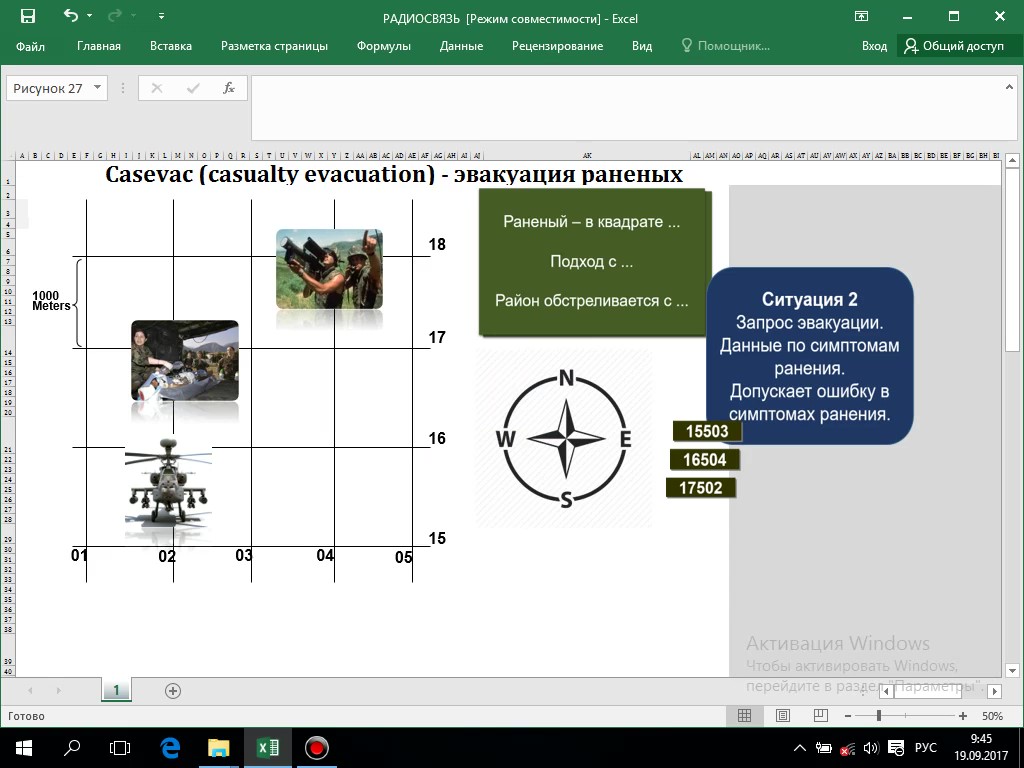Select the soldiers with launcher picture
The height and width of the screenshot is (768, 1024).
pyautogui.click(x=329, y=269)
